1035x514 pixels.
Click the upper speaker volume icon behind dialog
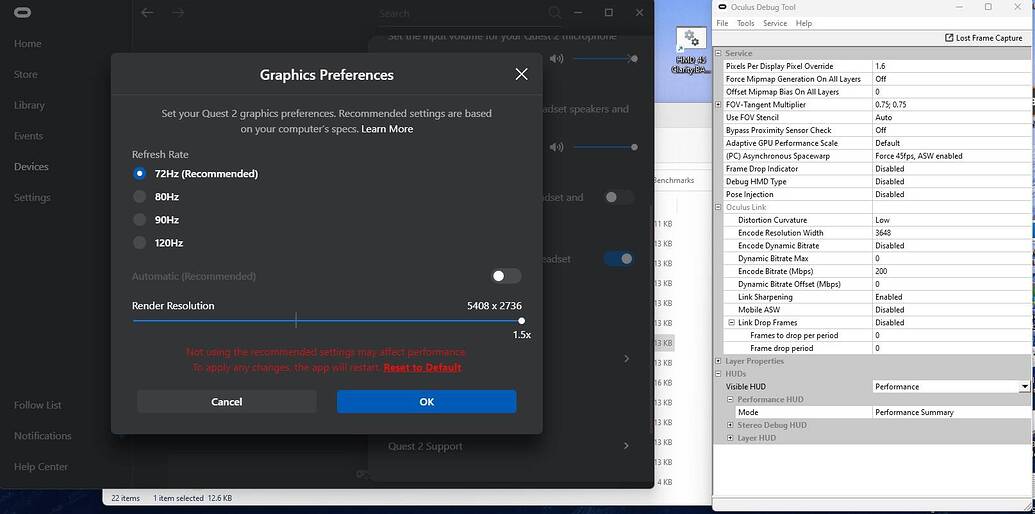[x=556, y=59]
